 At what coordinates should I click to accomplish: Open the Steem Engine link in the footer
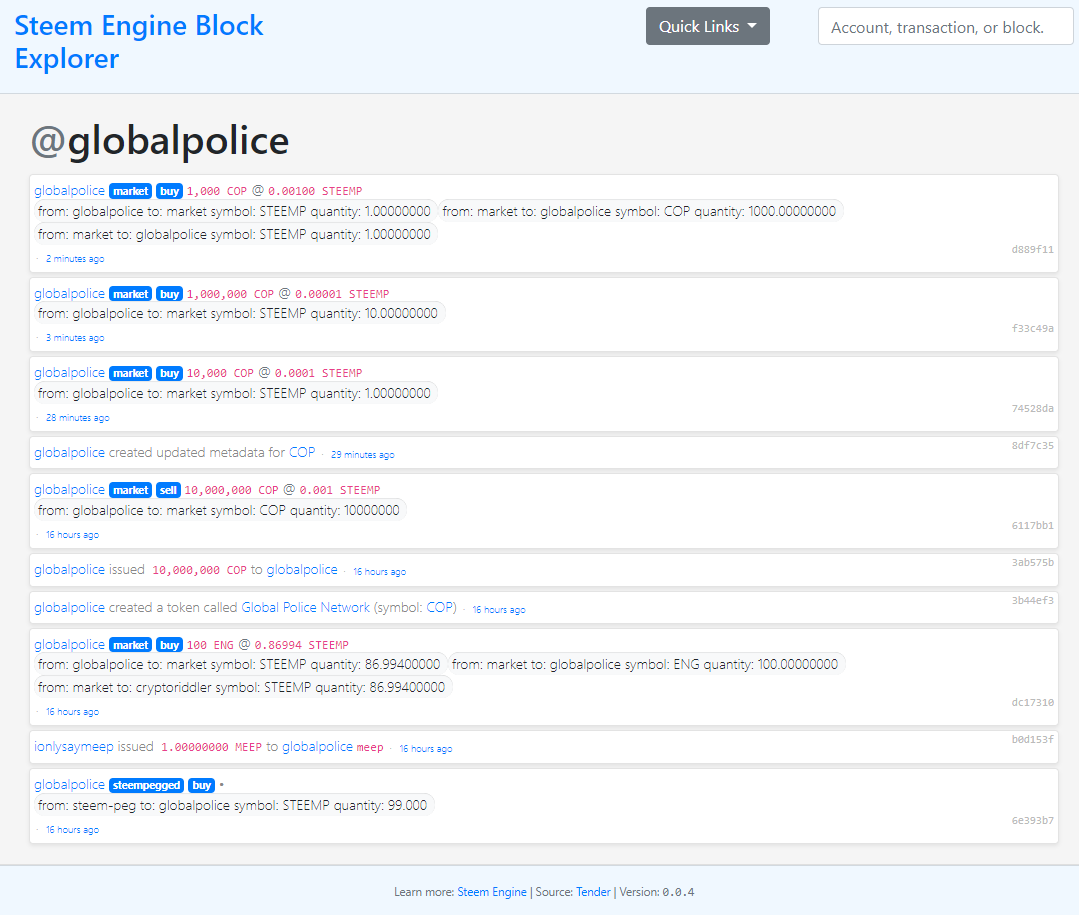[492, 892]
